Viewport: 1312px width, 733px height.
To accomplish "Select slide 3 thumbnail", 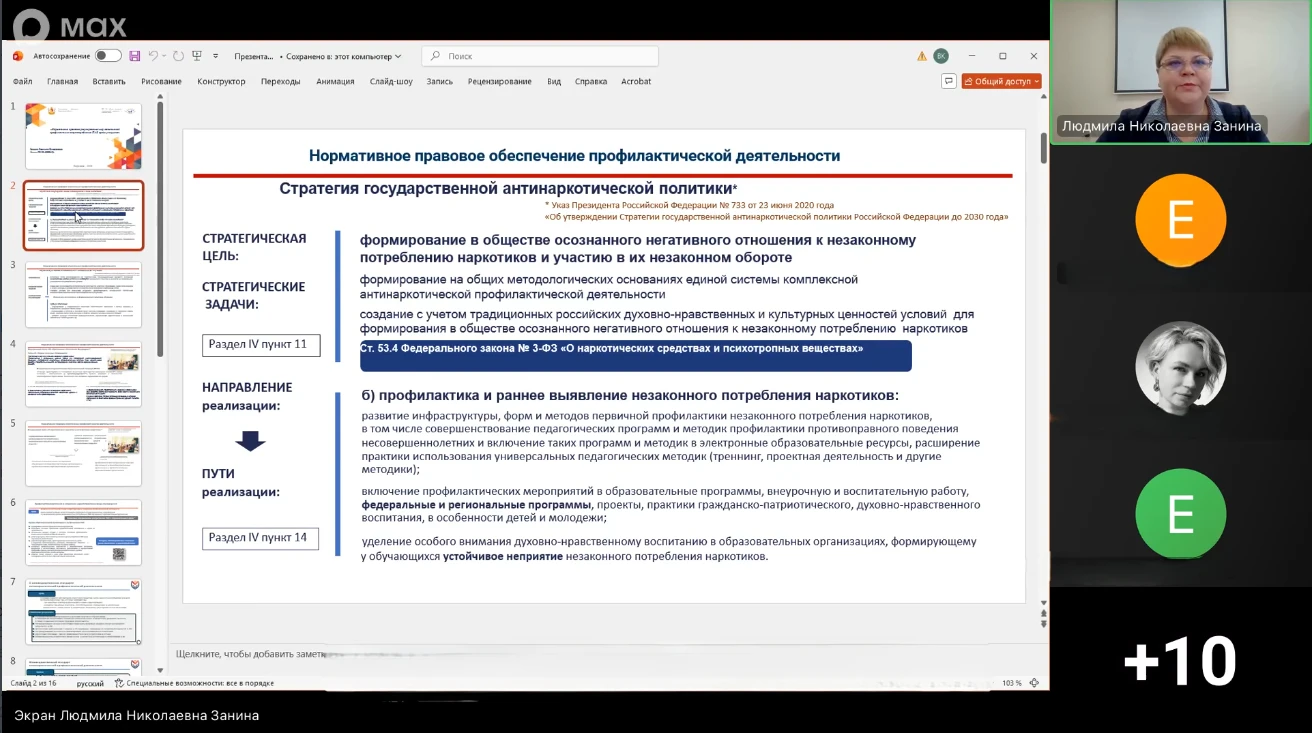I will click(83, 295).
